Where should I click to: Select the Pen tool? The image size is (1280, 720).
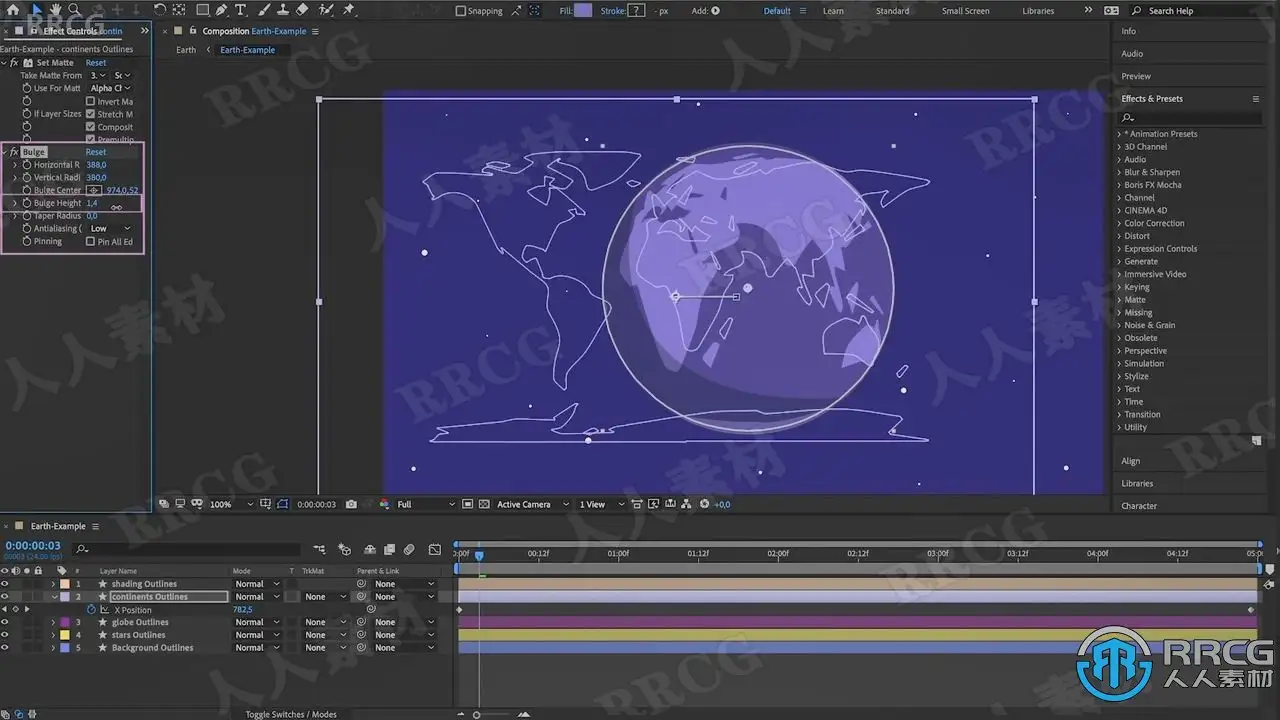222,10
